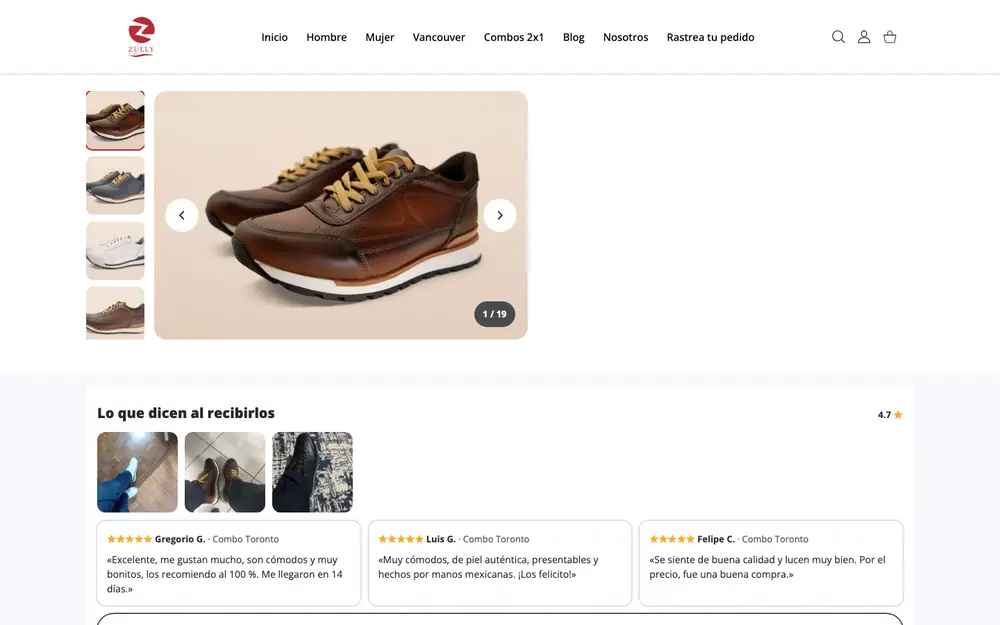Click the 1 / 19 image counter

(x=494, y=314)
